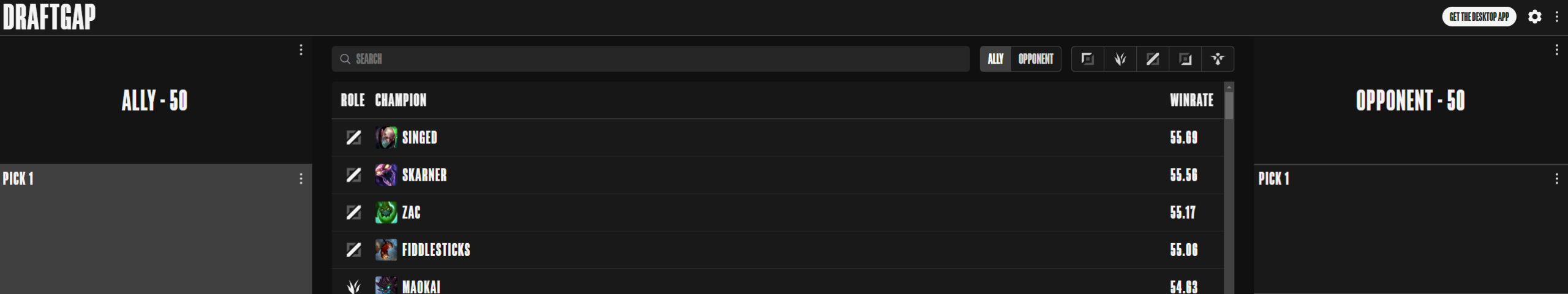Filter champions by bottom lane role icon
Screen dimensions: 1568x294
point(1185,59)
